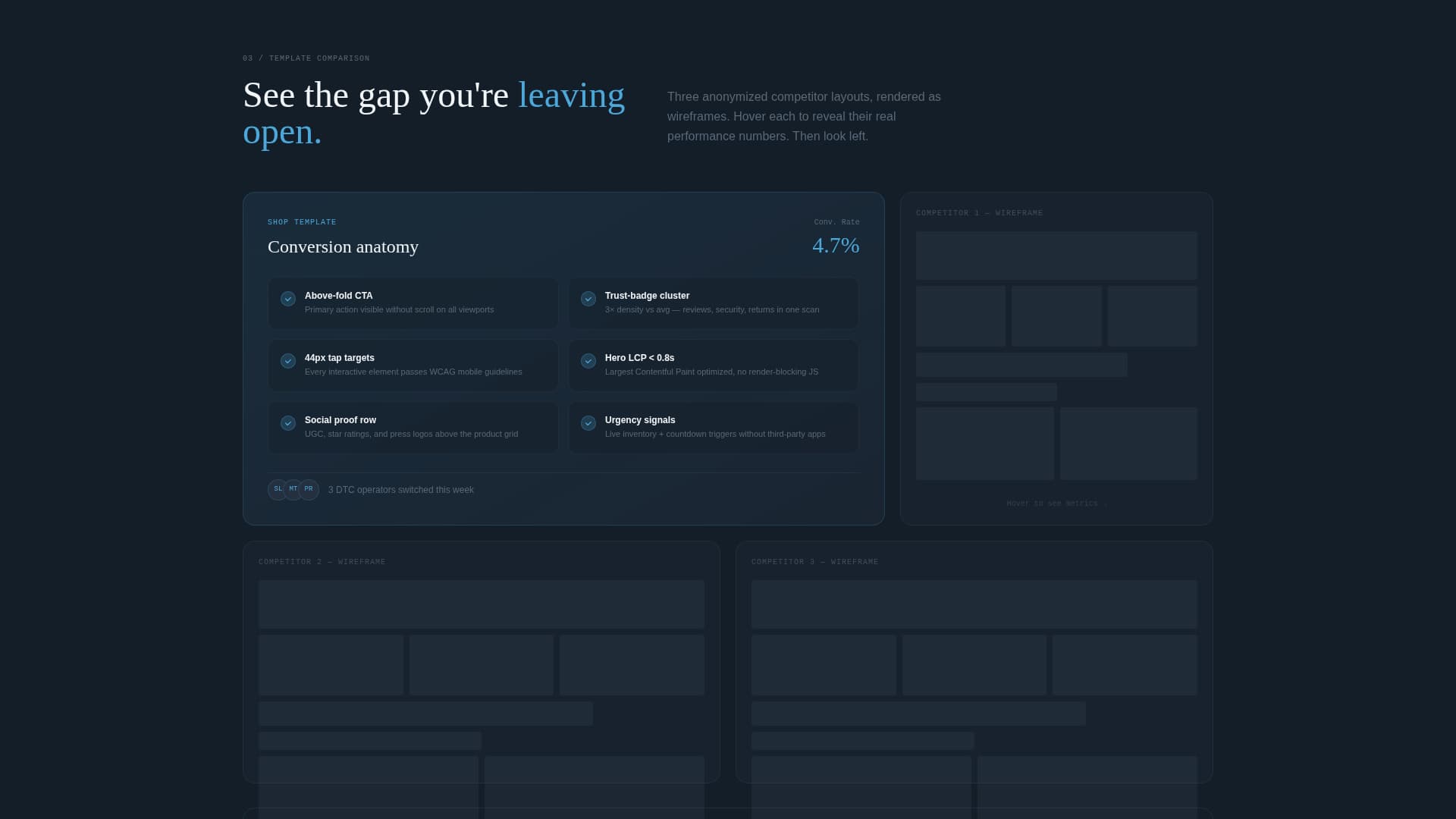
Task: Click the Trust-badge cluster check icon
Action: (588, 299)
